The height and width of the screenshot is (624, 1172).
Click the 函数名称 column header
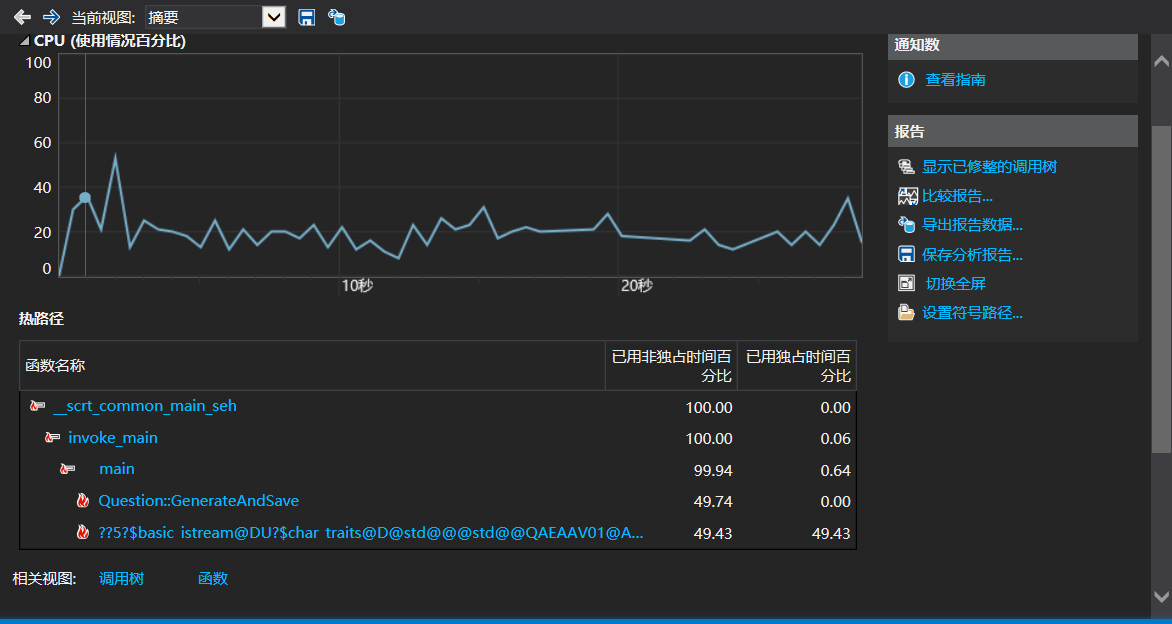312,365
